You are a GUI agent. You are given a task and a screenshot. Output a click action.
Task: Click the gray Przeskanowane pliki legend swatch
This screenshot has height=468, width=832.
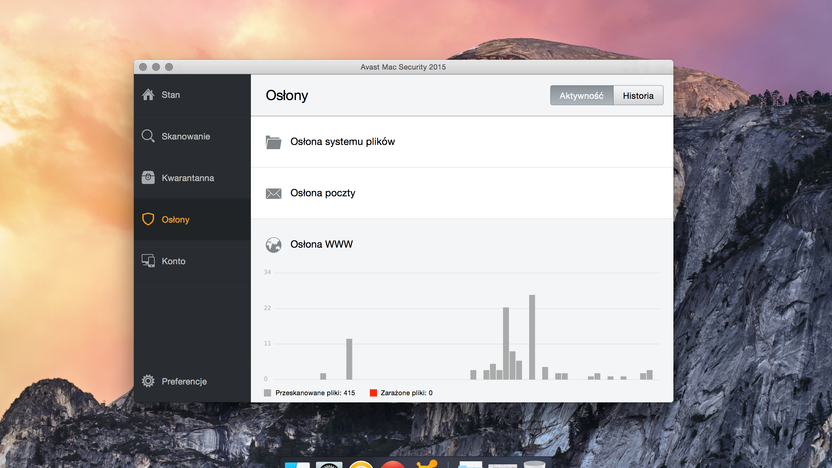click(x=267, y=393)
